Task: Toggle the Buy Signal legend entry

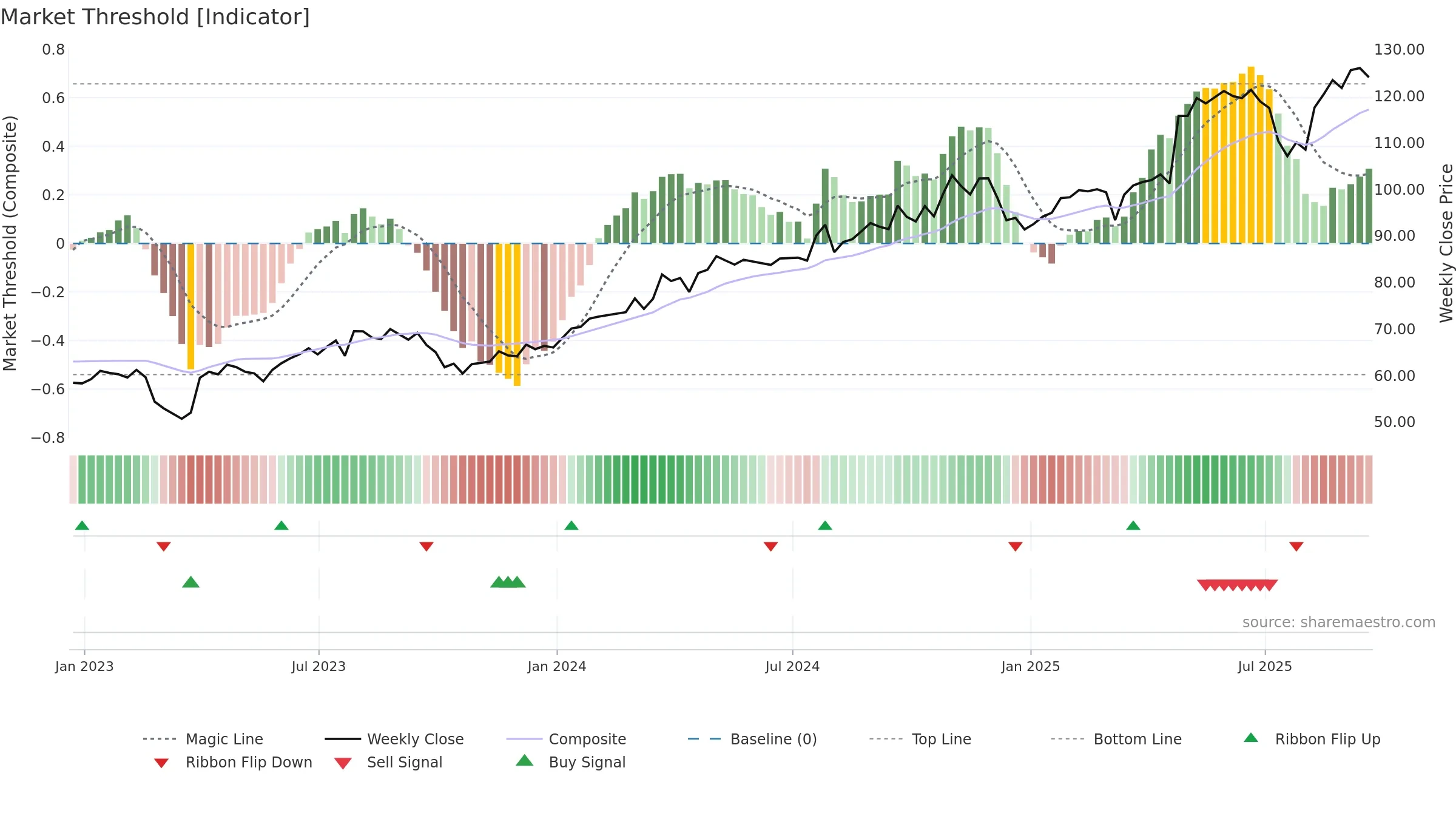Action: [x=570, y=762]
